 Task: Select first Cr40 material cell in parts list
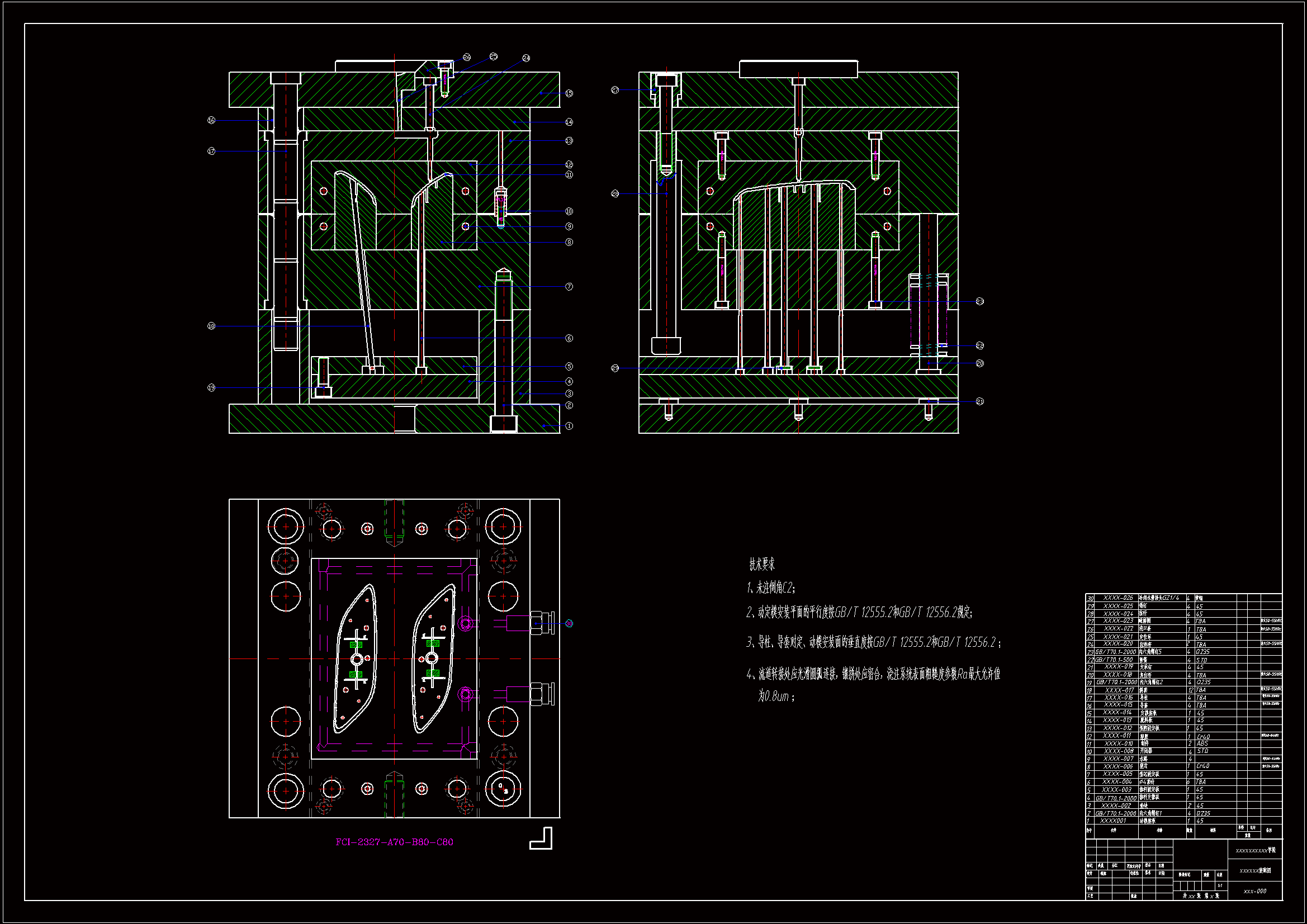point(1203,736)
